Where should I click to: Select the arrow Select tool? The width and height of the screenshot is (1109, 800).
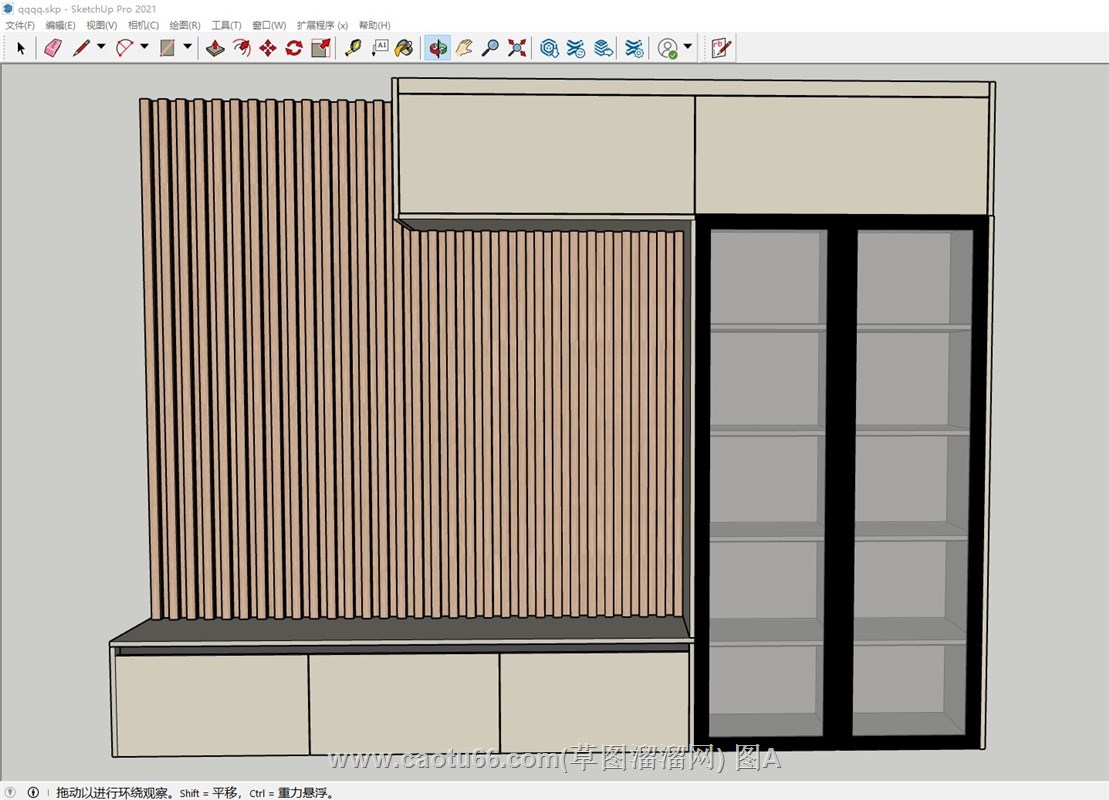[21, 47]
